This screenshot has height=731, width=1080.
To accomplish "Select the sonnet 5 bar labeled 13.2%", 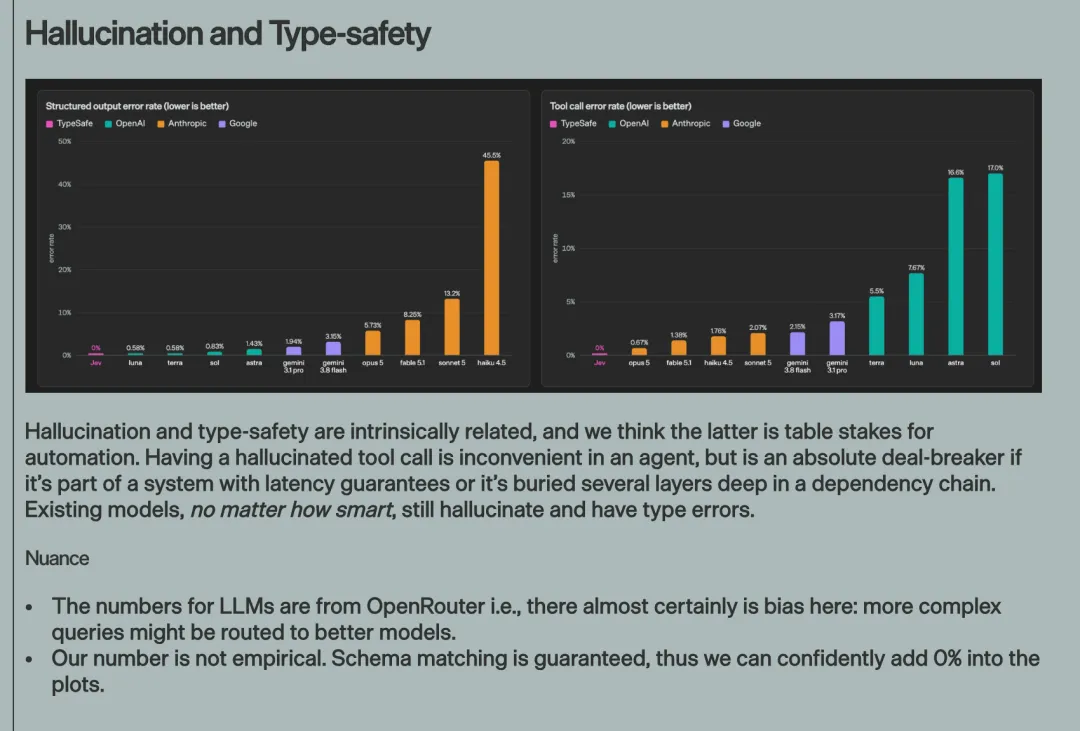I will tap(452, 327).
